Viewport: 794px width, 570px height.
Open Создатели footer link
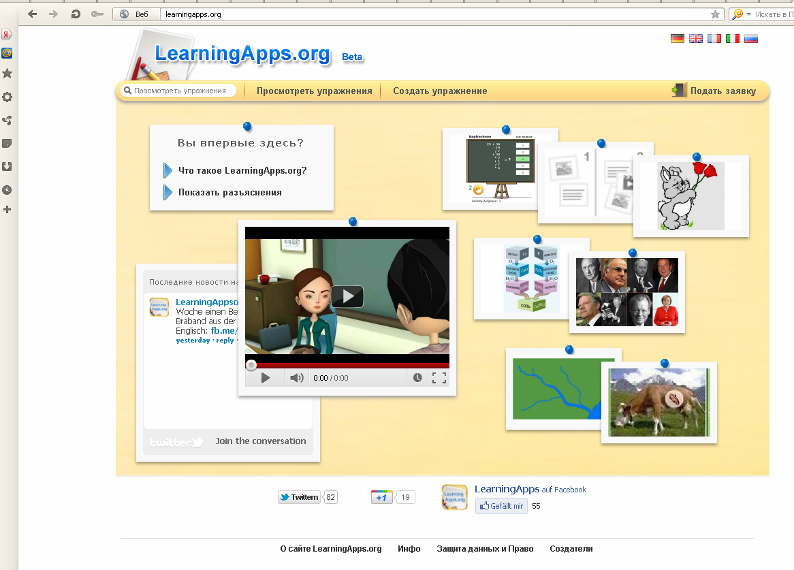pyautogui.click(x=571, y=549)
